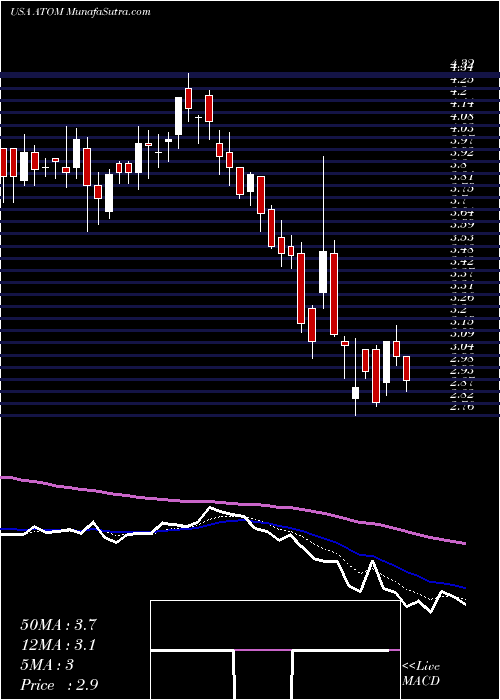The image size is (500, 700).
Task: Click the 3.92 price axis label
Action: [x=461, y=152]
